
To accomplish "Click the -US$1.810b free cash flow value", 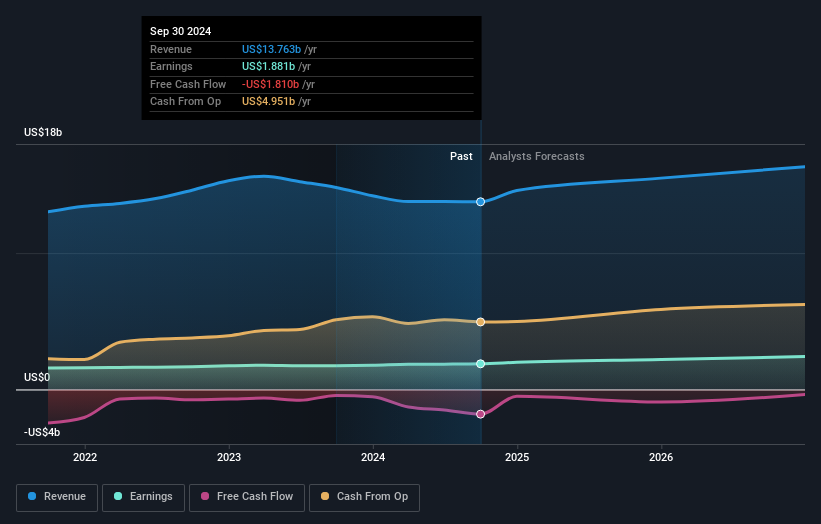I will 270,84.
